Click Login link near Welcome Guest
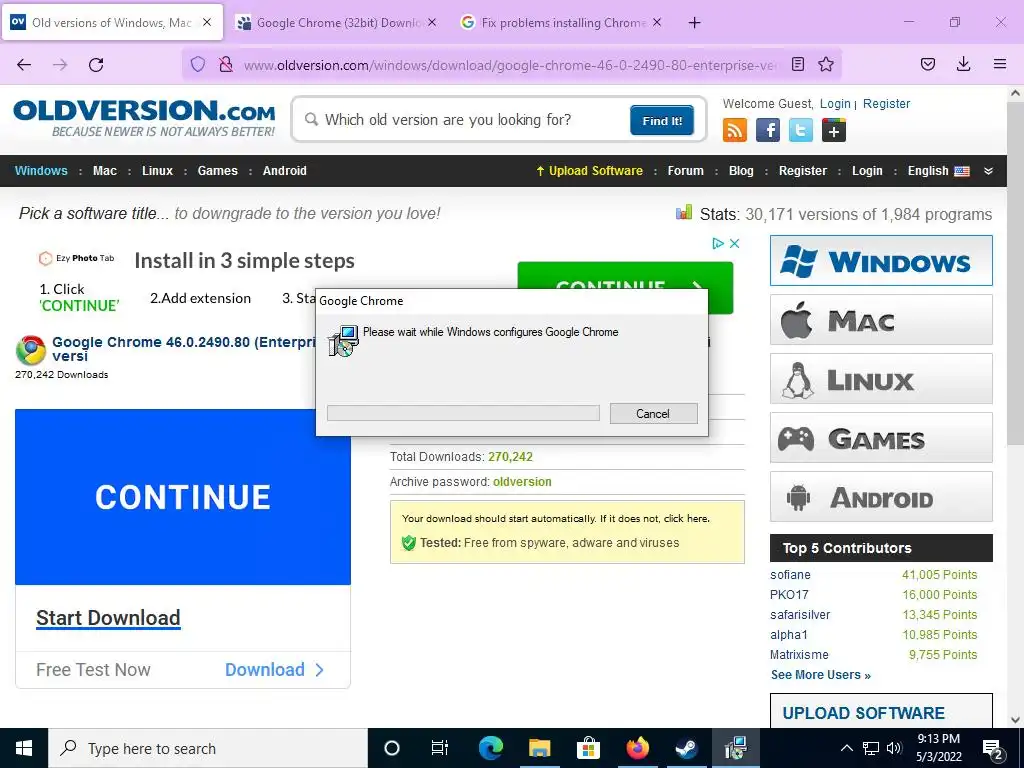The image size is (1024, 768). pyautogui.click(x=835, y=104)
